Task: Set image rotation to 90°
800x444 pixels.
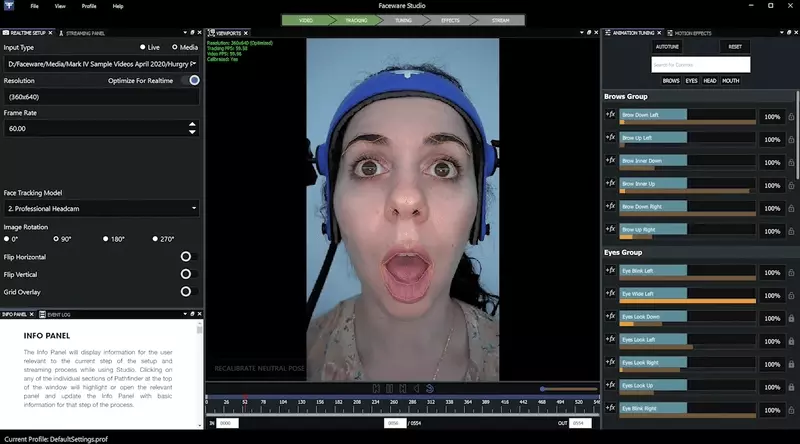Action: [x=56, y=239]
